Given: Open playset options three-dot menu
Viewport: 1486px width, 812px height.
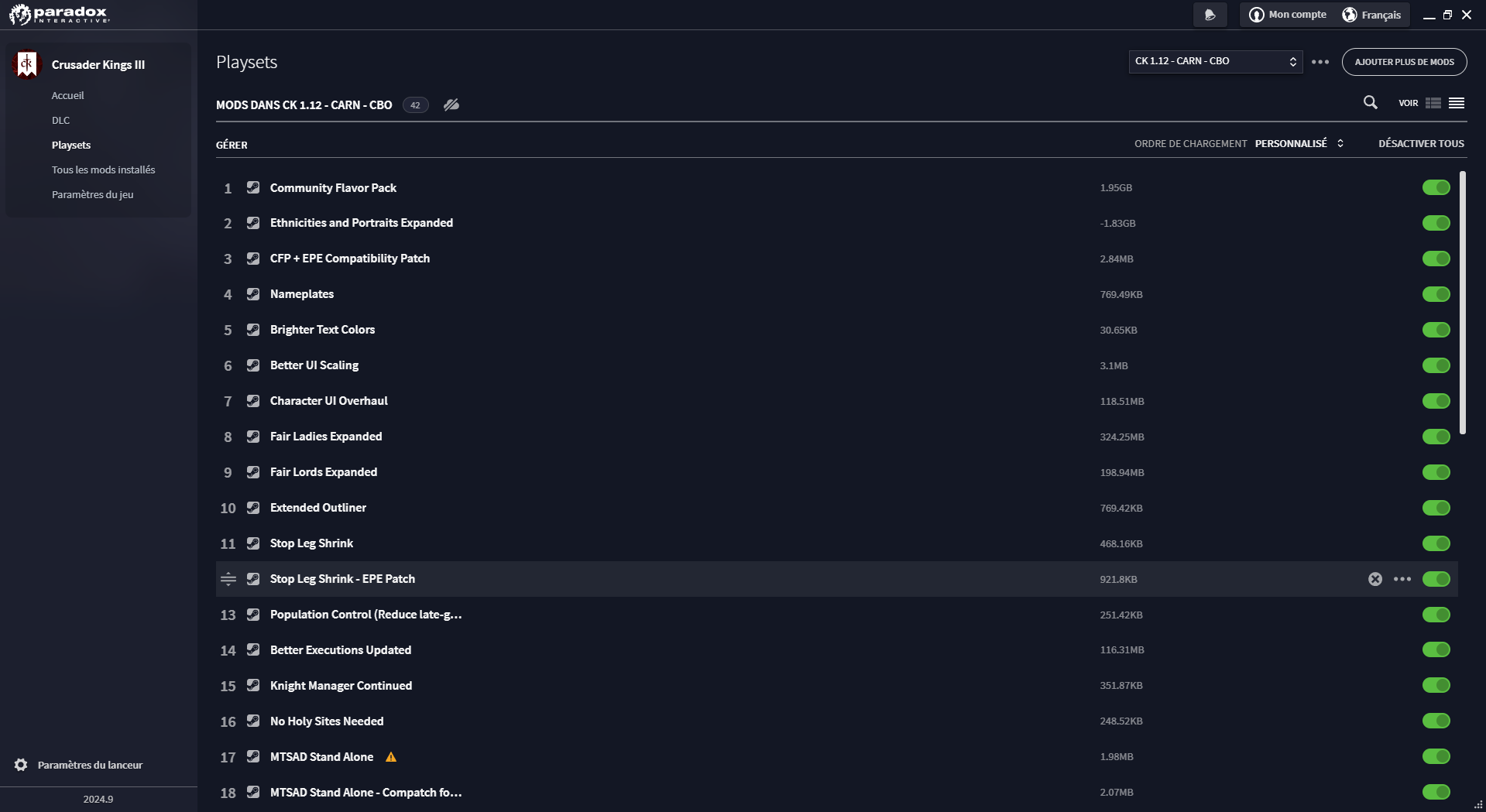Looking at the screenshot, I should click(x=1320, y=62).
